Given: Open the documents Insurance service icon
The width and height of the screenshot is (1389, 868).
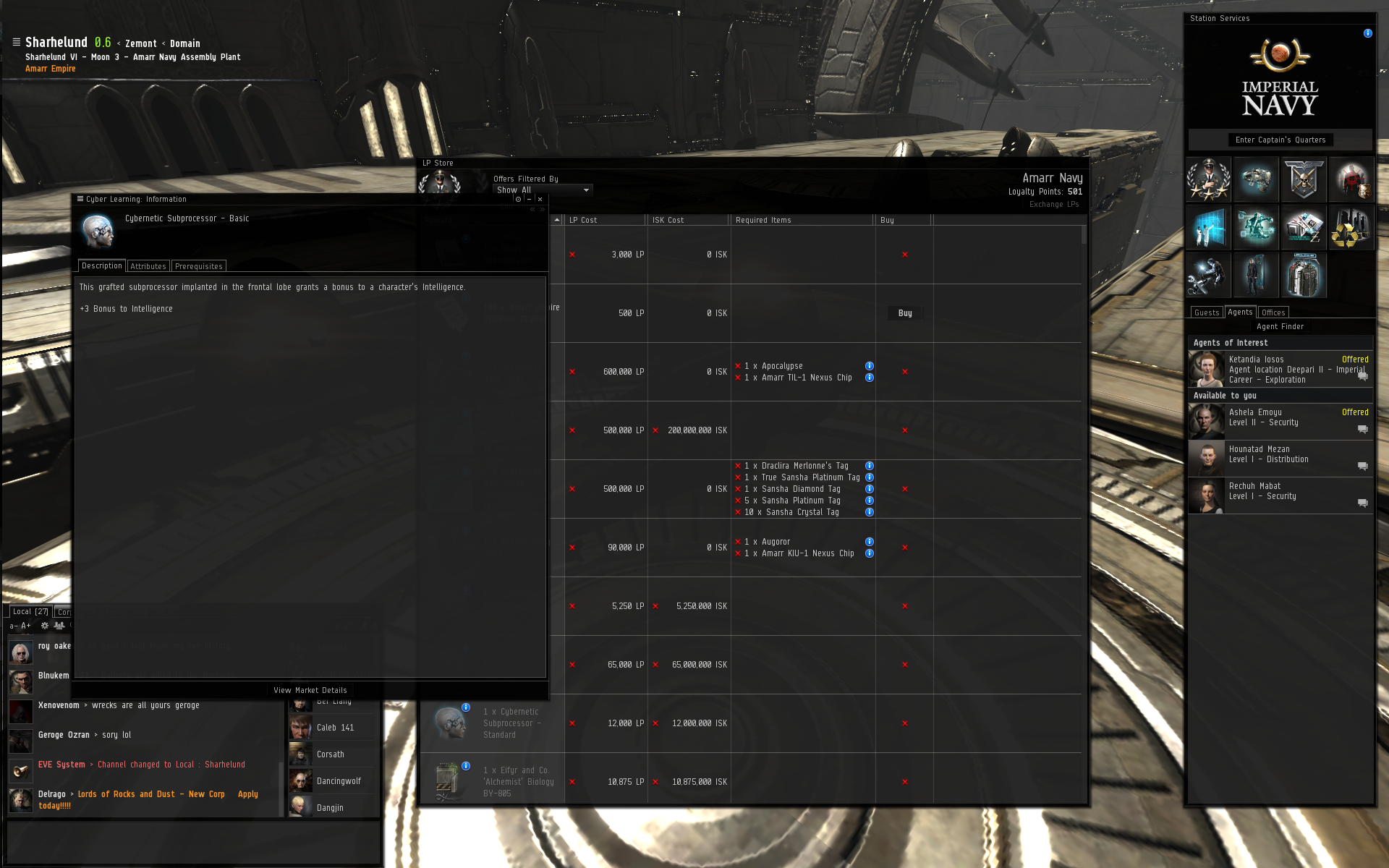Looking at the screenshot, I should click(x=1304, y=227).
